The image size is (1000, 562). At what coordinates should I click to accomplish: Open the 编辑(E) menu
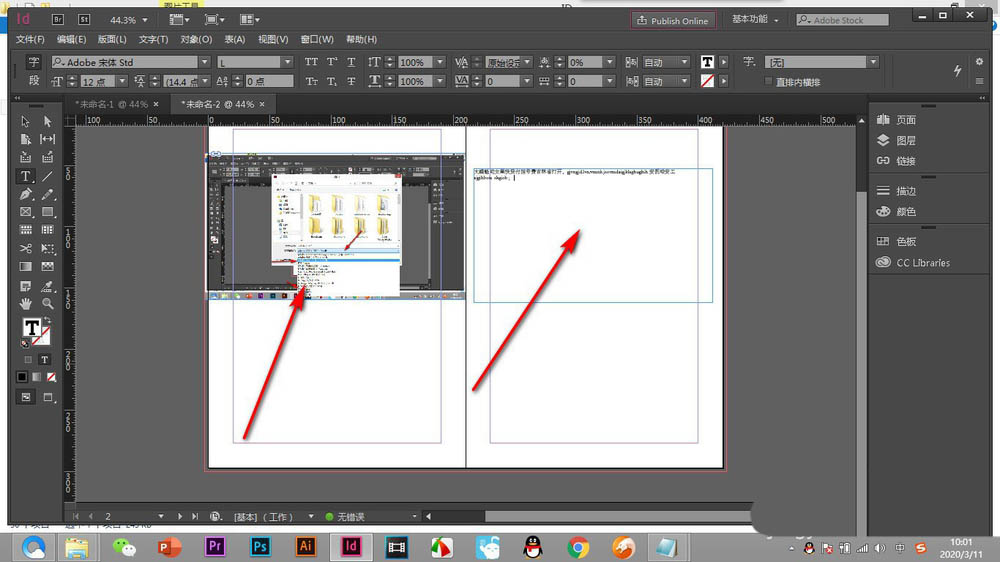pos(71,40)
